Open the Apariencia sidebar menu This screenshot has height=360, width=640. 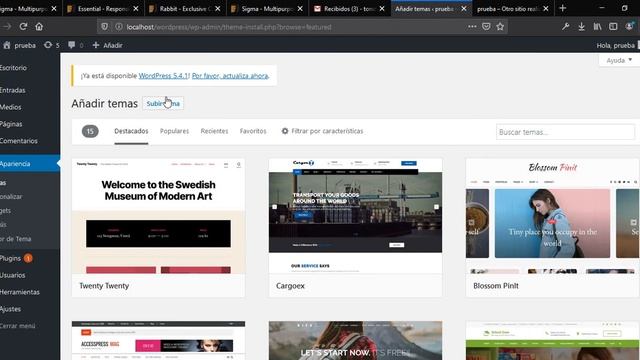coord(30,164)
